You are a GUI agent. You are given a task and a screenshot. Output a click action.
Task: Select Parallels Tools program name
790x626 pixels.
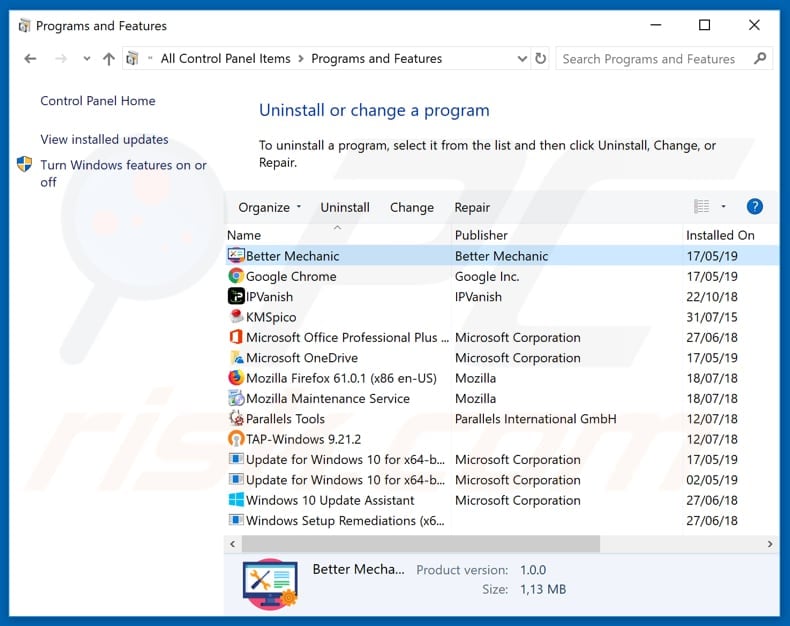285,419
